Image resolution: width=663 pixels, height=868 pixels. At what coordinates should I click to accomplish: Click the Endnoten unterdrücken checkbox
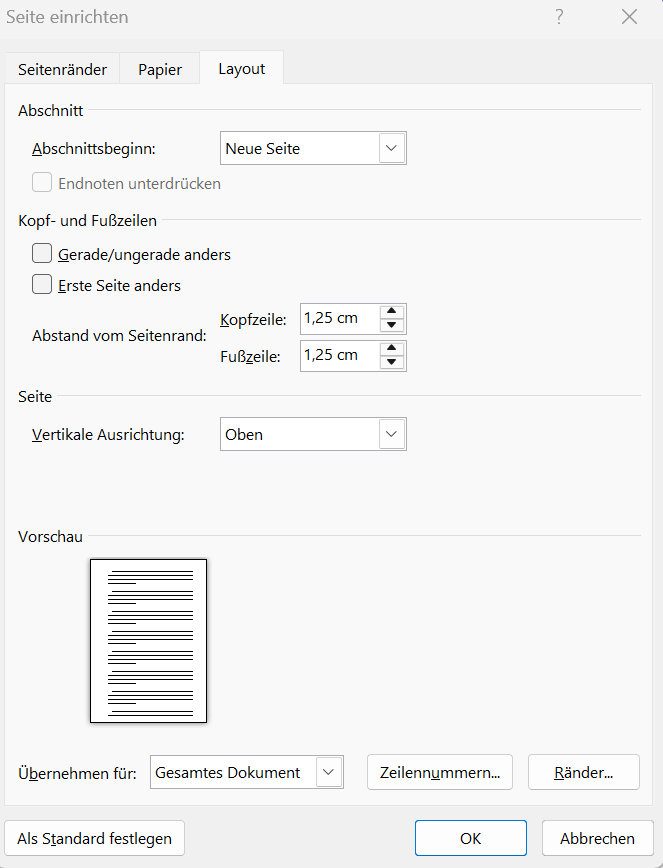tap(42, 183)
